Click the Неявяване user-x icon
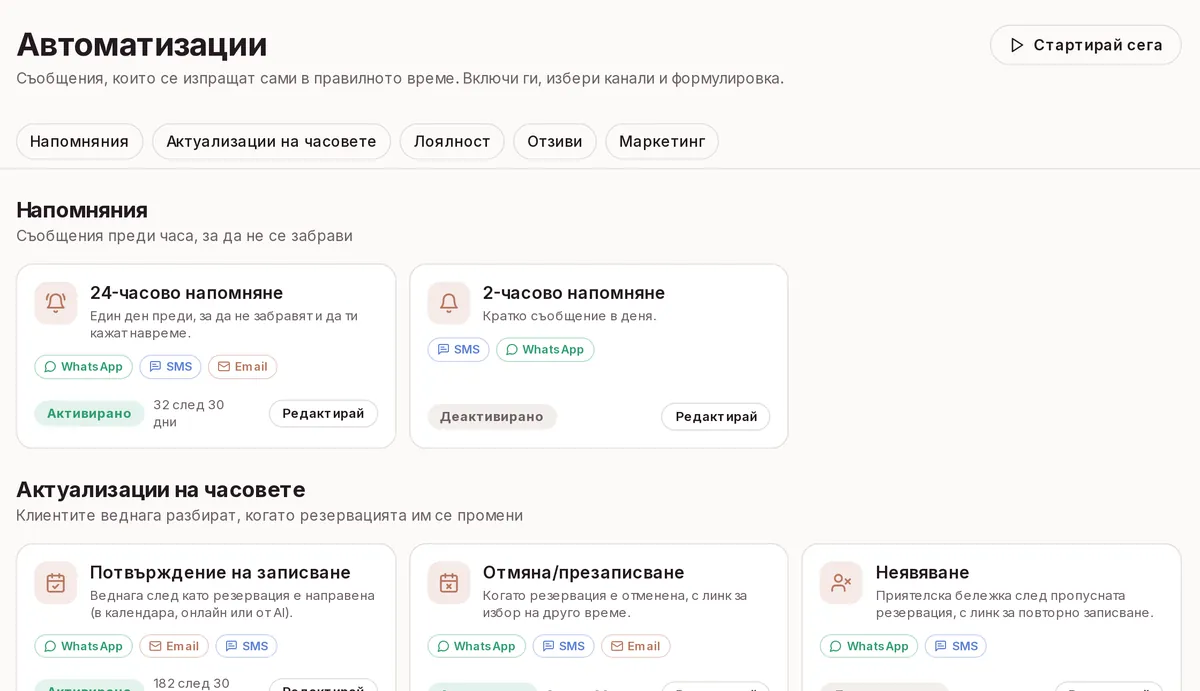Viewport: 1200px width, 691px height. (841, 583)
